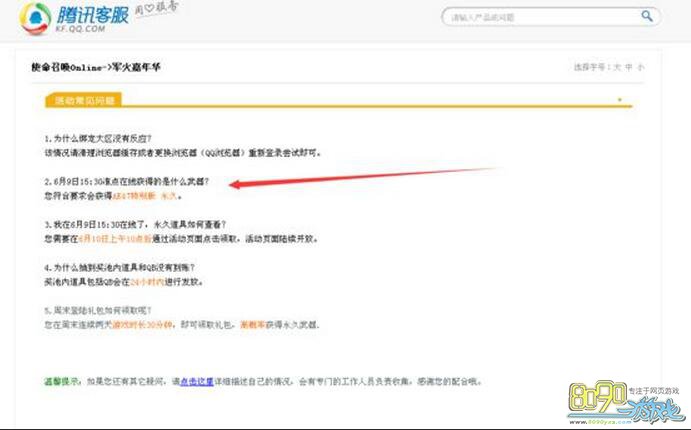Image resolution: width=691 pixels, height=430 pixels.
Task: Click question 1 about binding the region
Action: [x=111, y=139]
